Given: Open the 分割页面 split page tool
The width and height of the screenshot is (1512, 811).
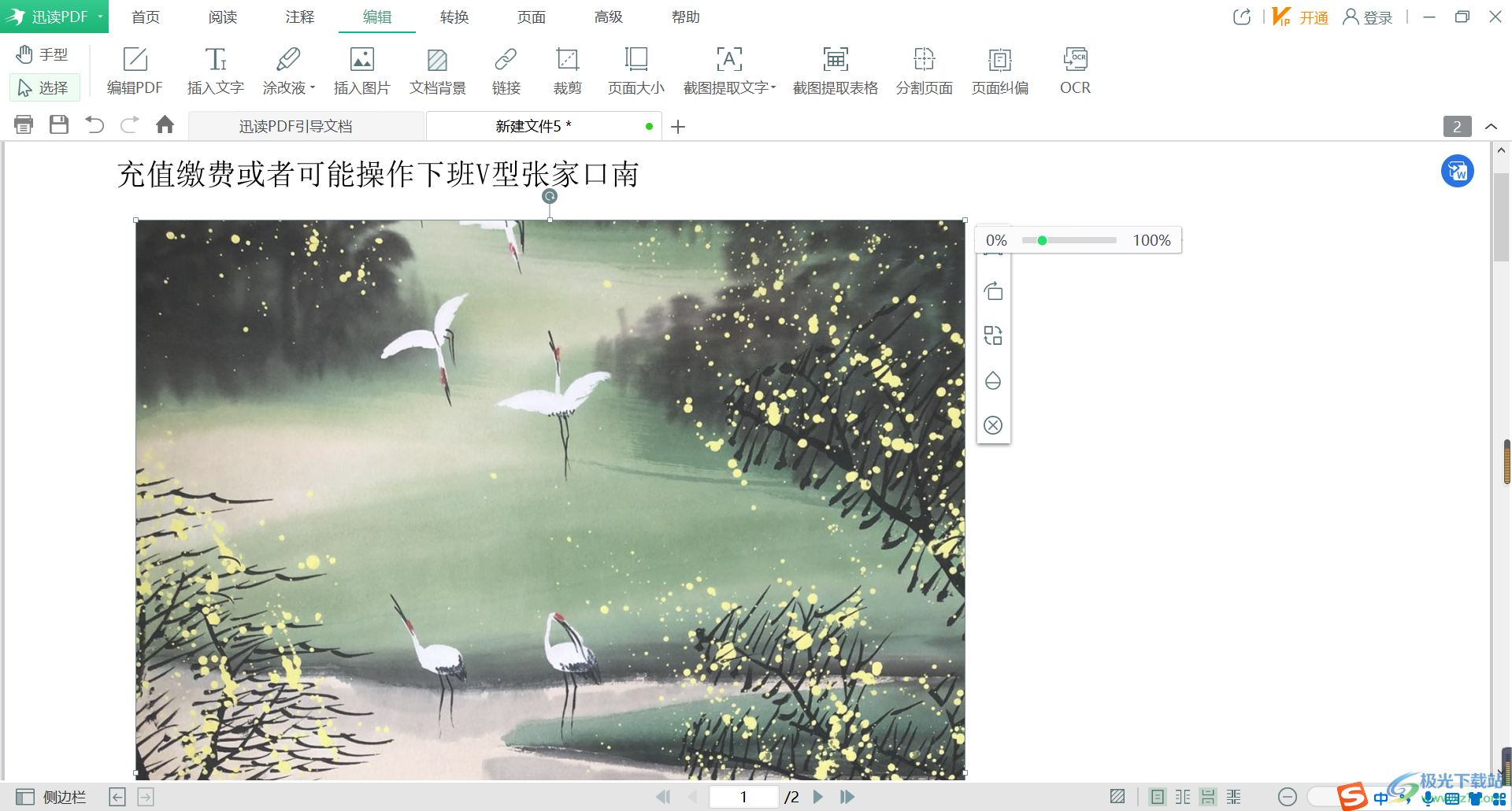Looking at the screenshot, I should click(924, 71).
